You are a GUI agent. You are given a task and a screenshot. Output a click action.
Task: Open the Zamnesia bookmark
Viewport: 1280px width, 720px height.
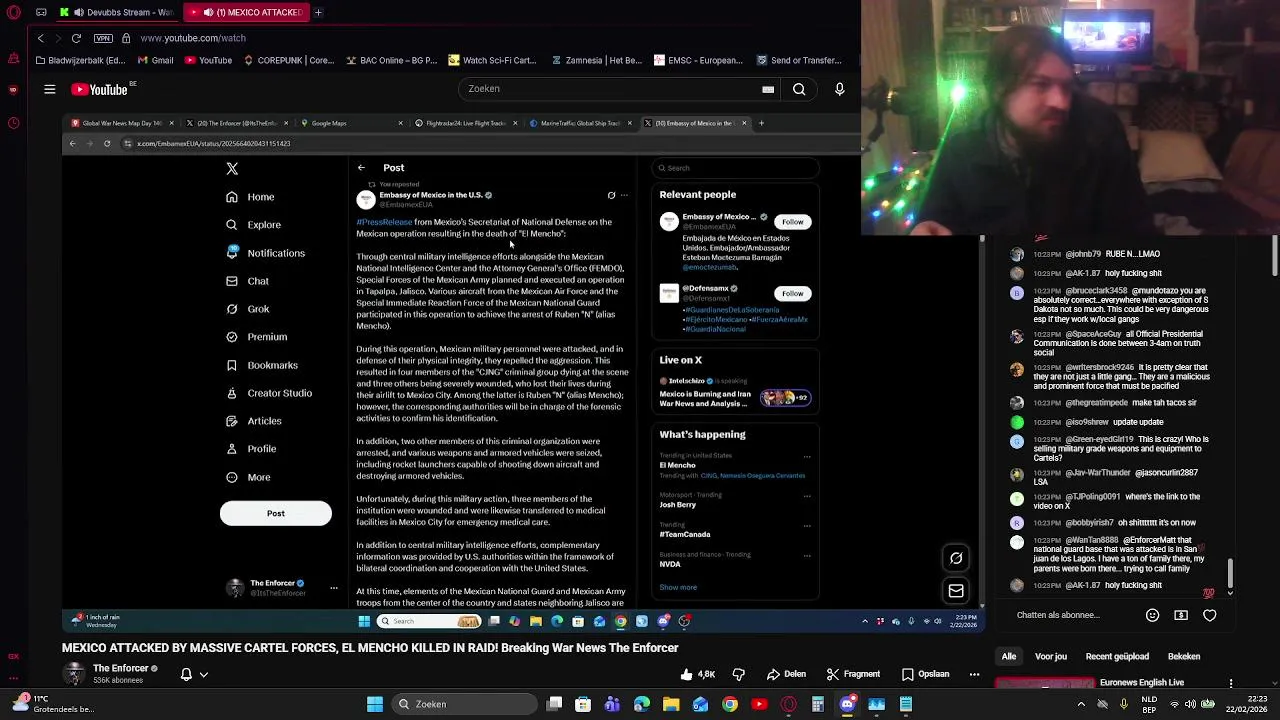coord(596,60)
